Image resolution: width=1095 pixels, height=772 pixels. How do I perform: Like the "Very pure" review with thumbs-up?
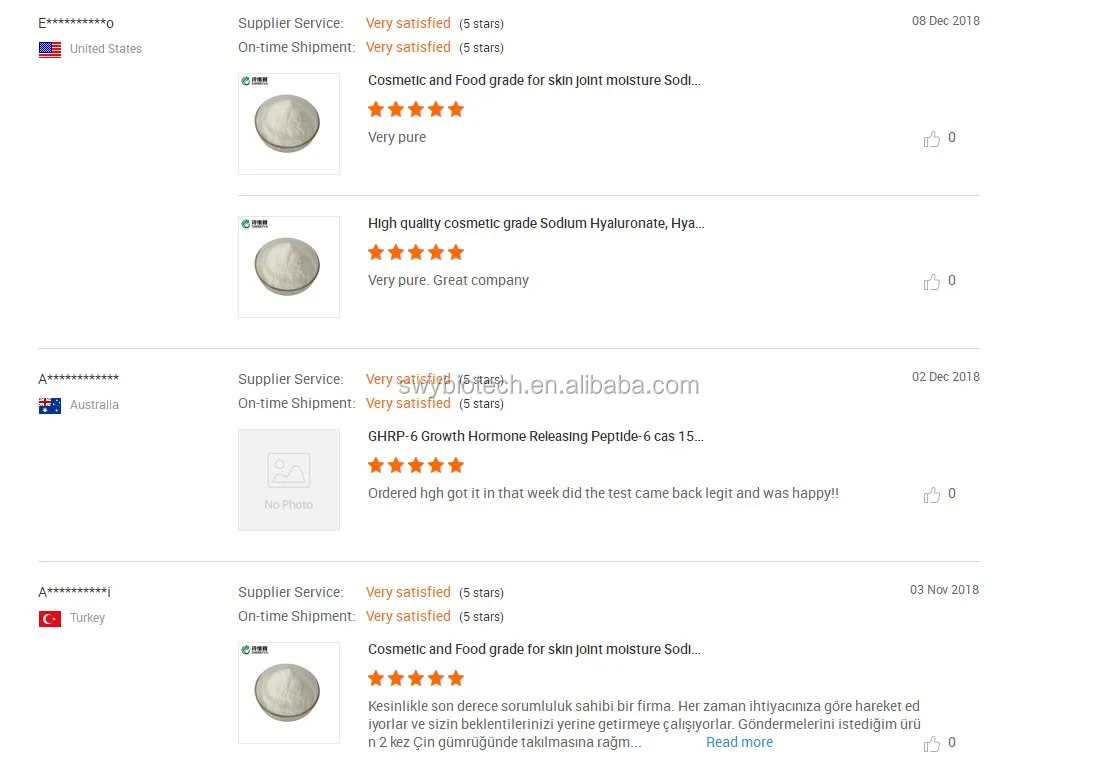(x=932, y=139)
